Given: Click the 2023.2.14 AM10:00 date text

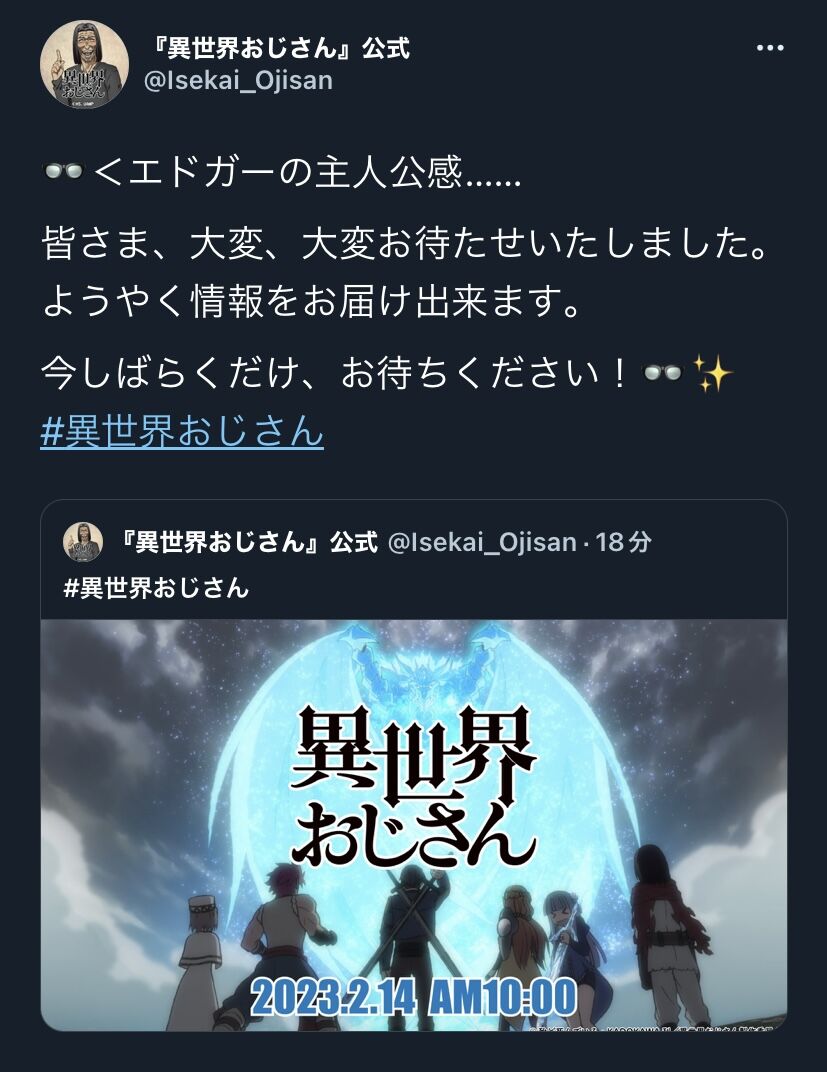Looking at the screenshot, I should (414, 997).
